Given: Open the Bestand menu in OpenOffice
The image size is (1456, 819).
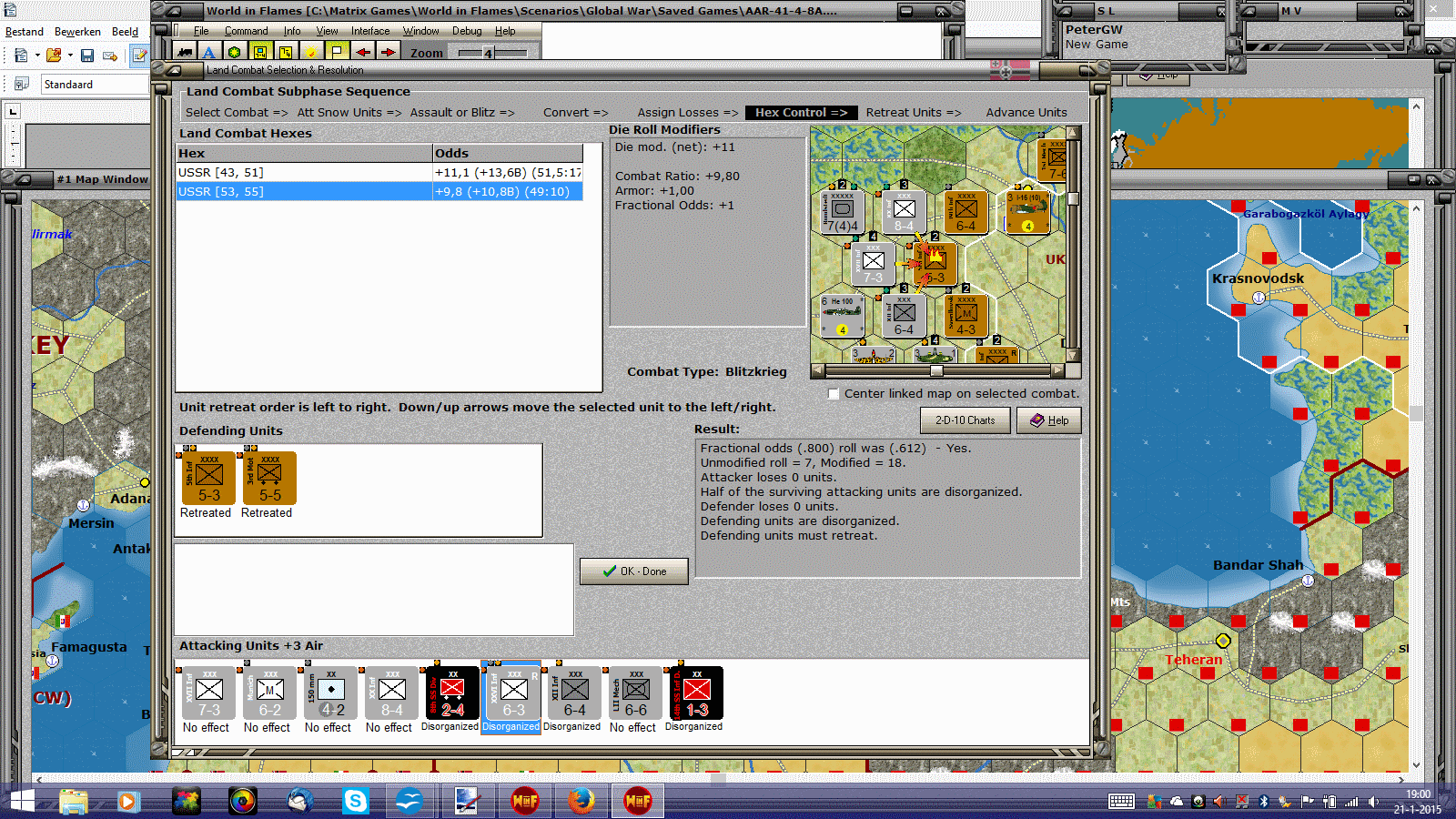Looking at the screenshot, I should coord(25,32).
